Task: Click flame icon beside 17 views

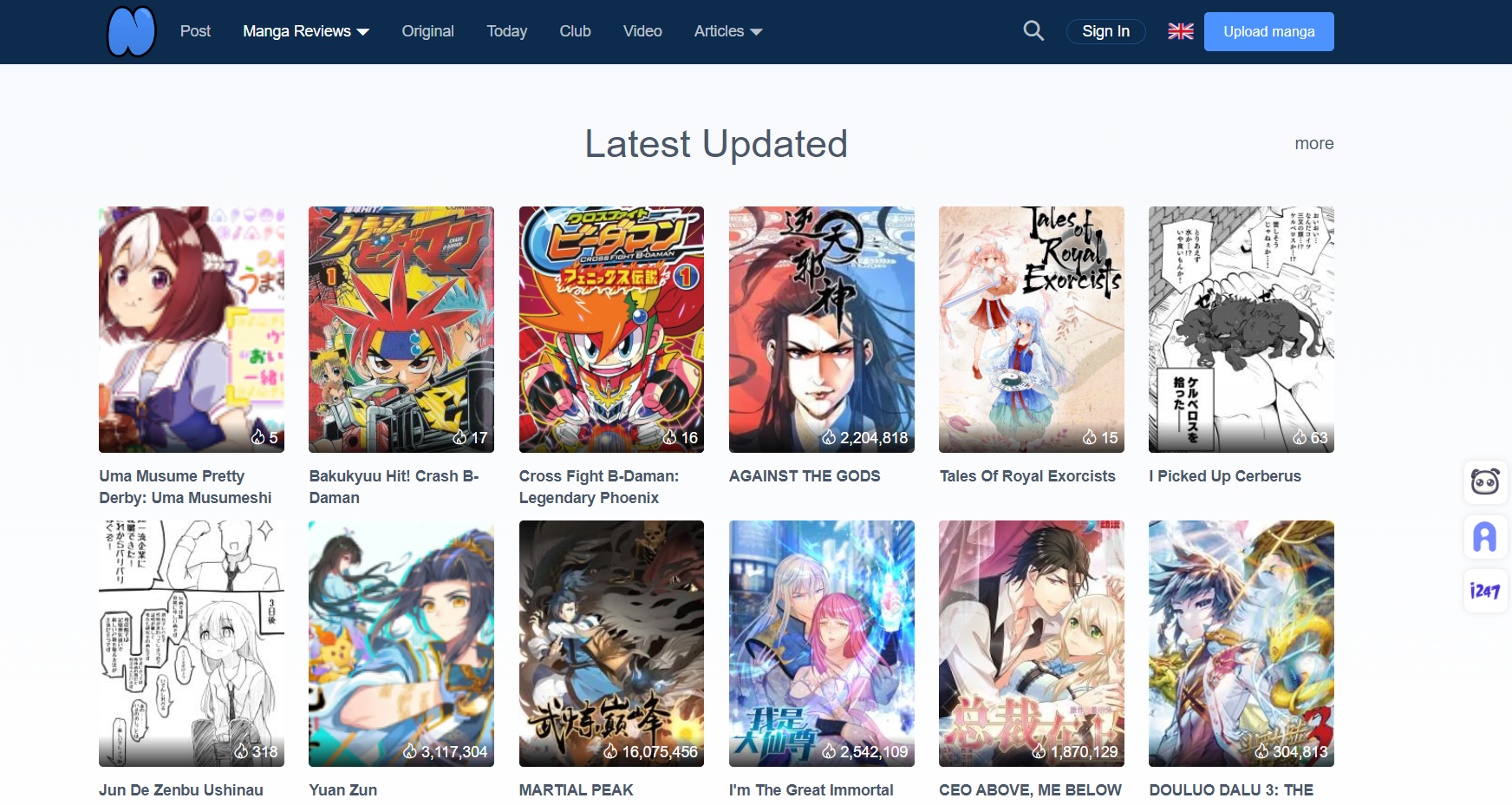Action: (459, 437)
